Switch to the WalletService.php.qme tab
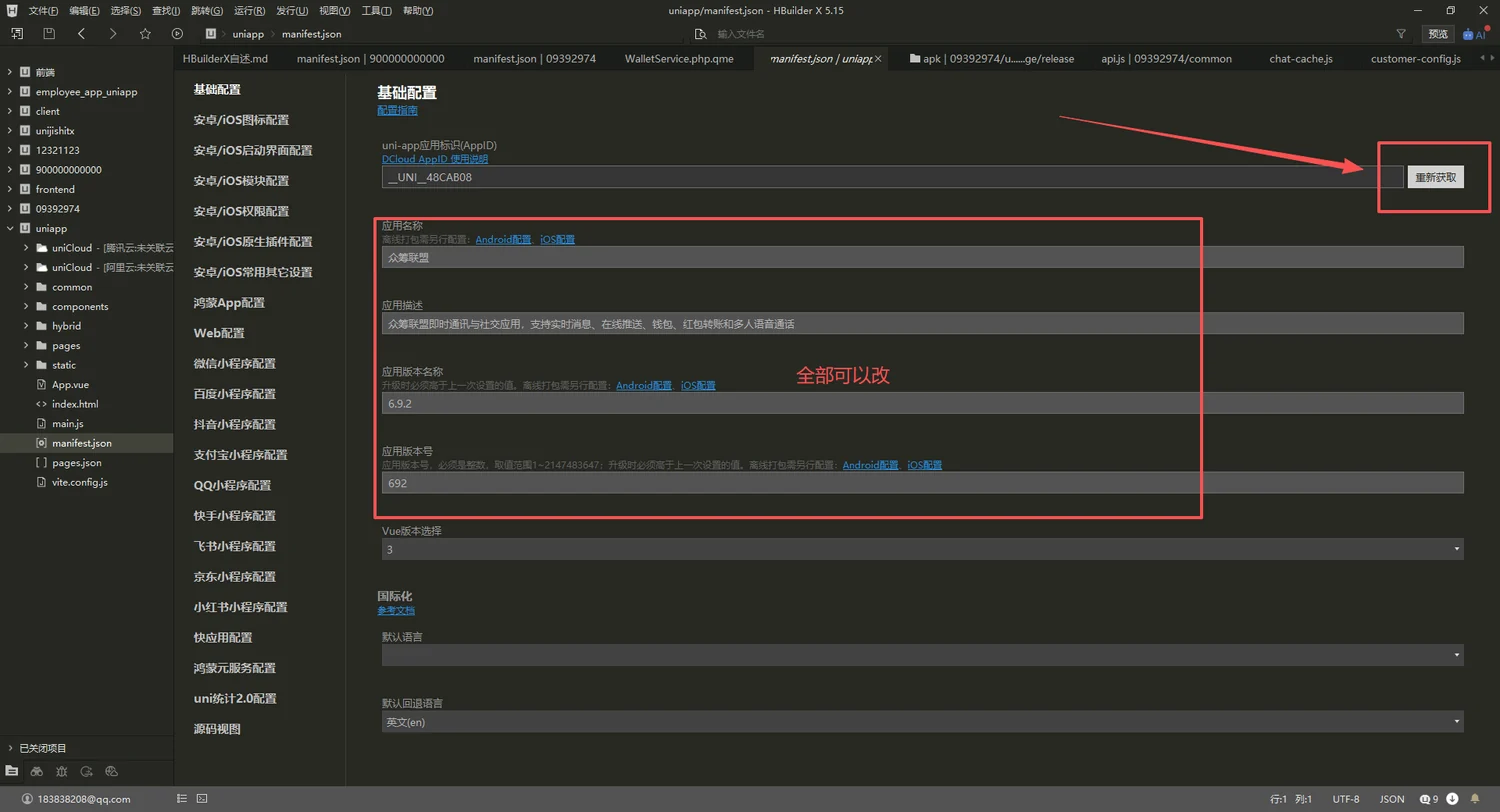This screenshot has width=1500, height=812. [679, 59]
